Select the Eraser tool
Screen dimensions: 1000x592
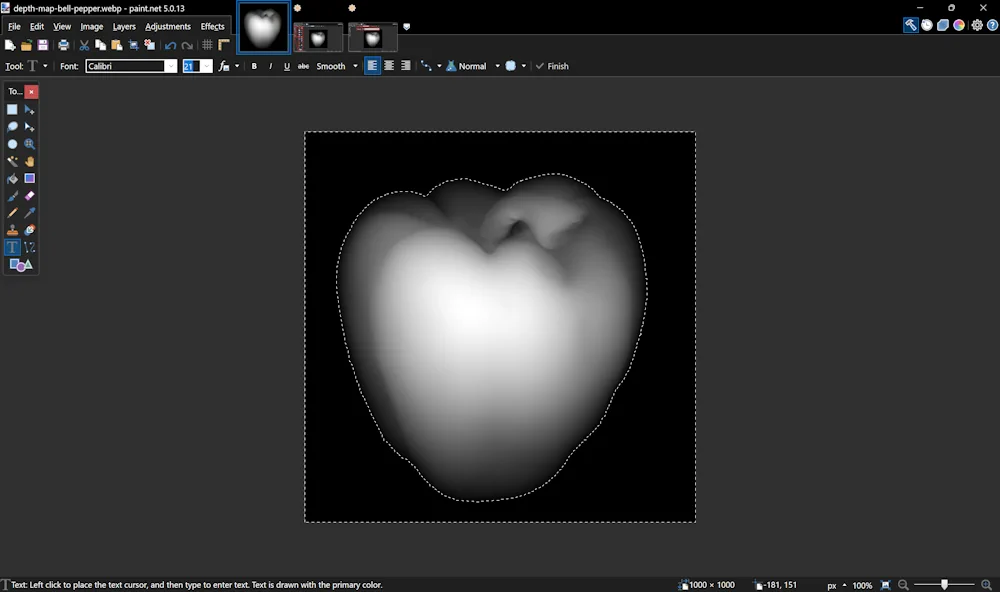click(29, 196)
